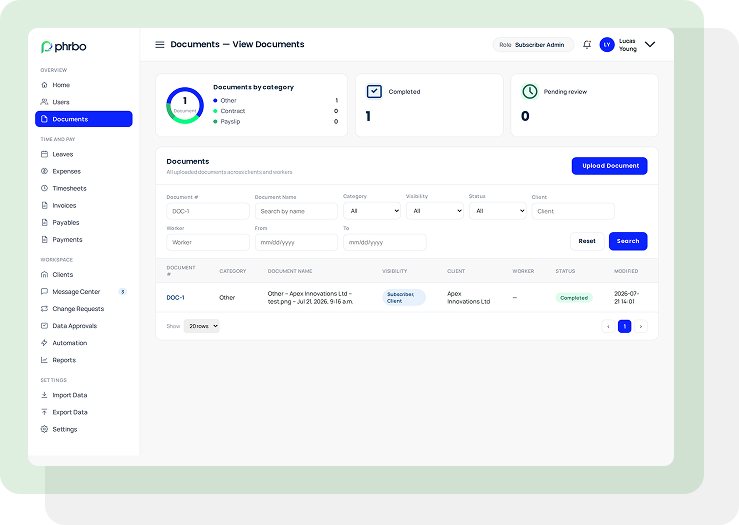Go to the next page arrow

coord(640,326)
